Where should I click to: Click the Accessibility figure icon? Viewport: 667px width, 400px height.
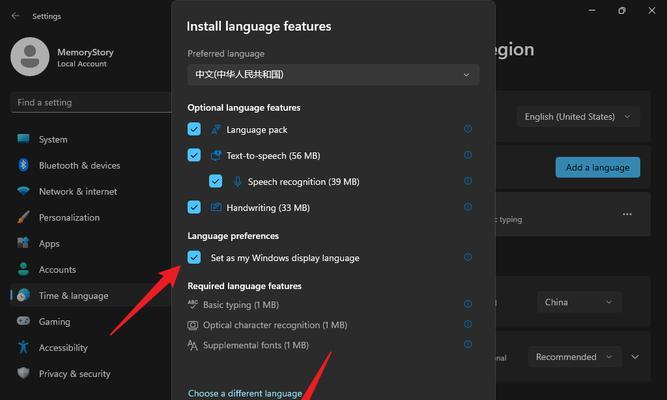[x=23, y=347]
